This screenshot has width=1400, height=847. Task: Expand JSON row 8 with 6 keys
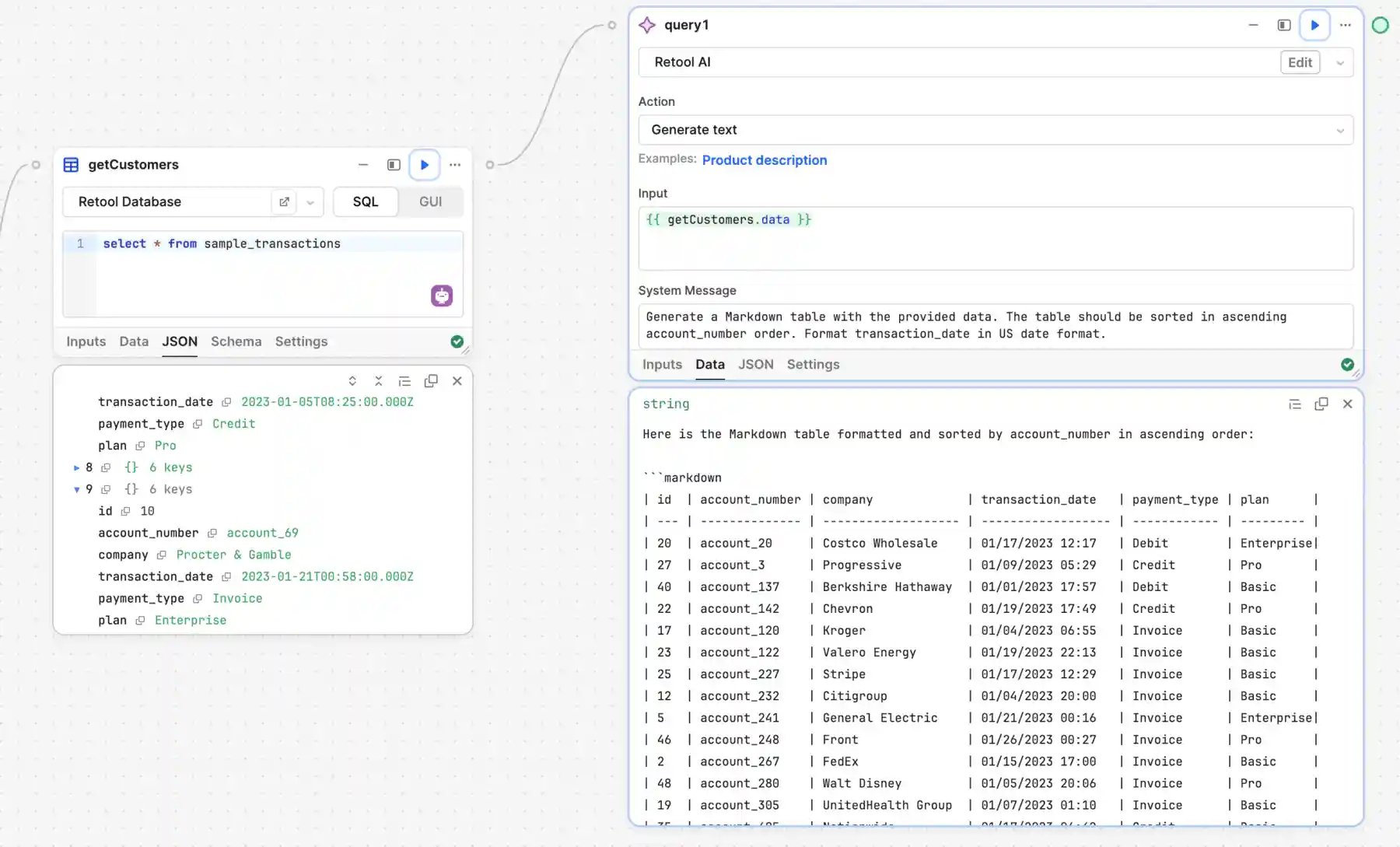(x=77, y=467)
